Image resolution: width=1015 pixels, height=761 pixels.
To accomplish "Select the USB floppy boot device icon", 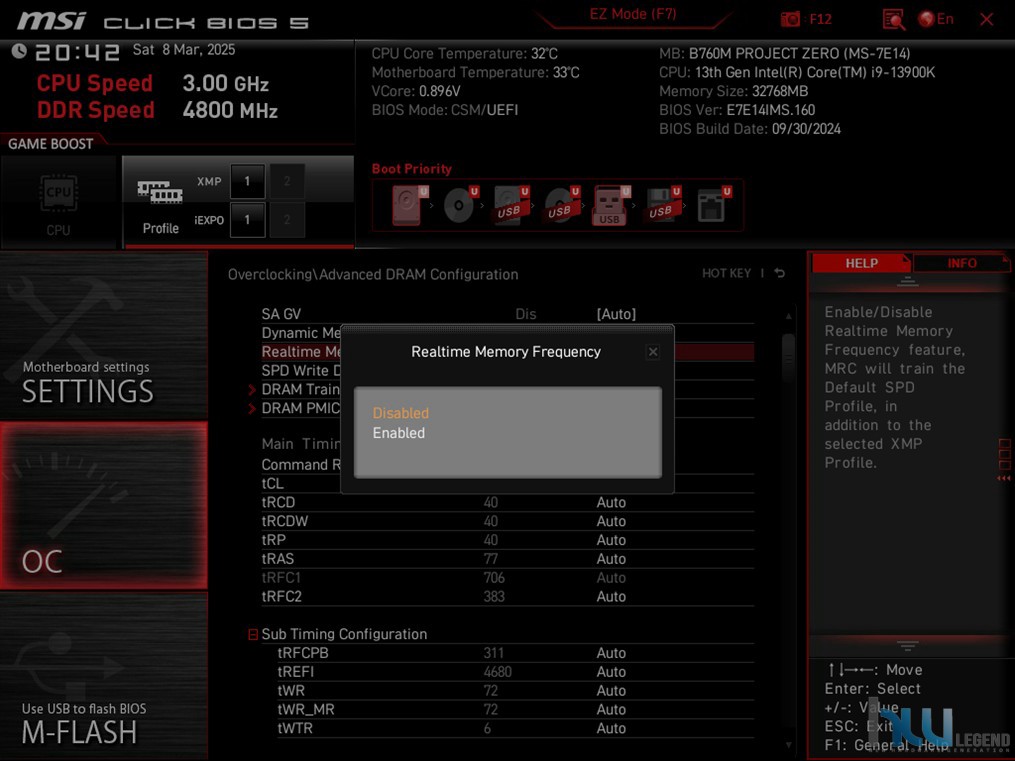I will 663,205.
